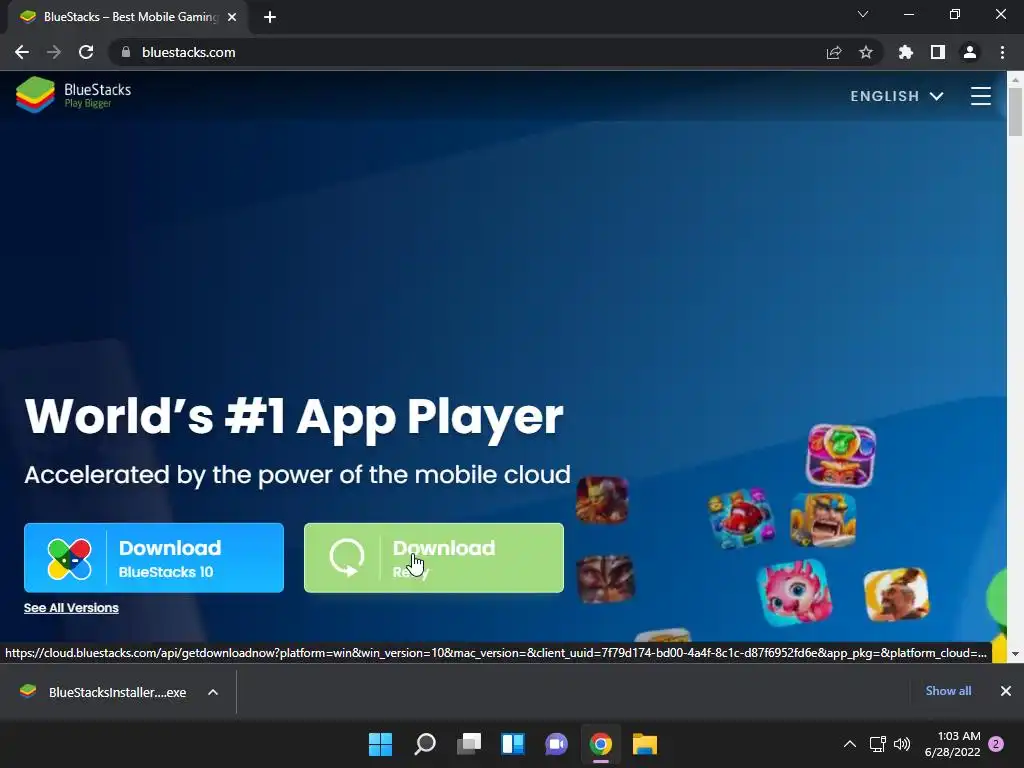Click the slot machine 7 game icon

(841, 455)
